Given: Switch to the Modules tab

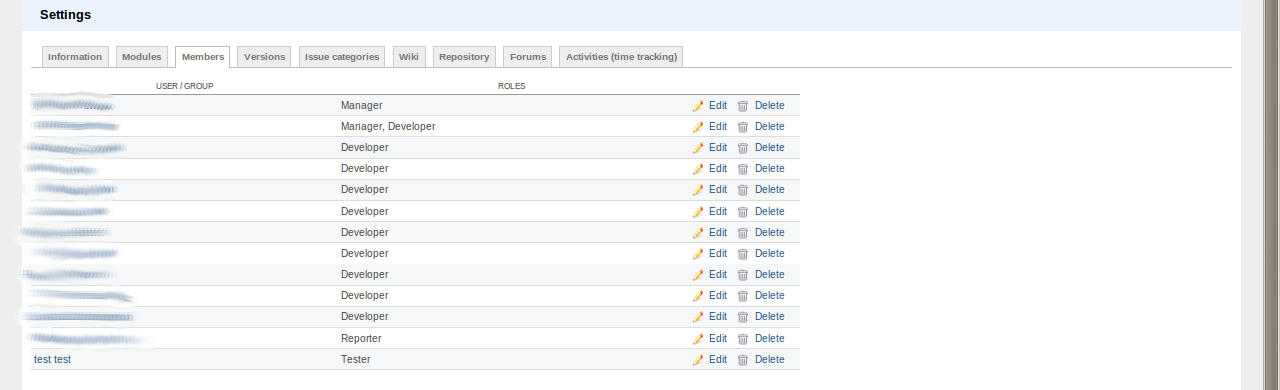Looking at the screenshot, I should coord(141,57).
